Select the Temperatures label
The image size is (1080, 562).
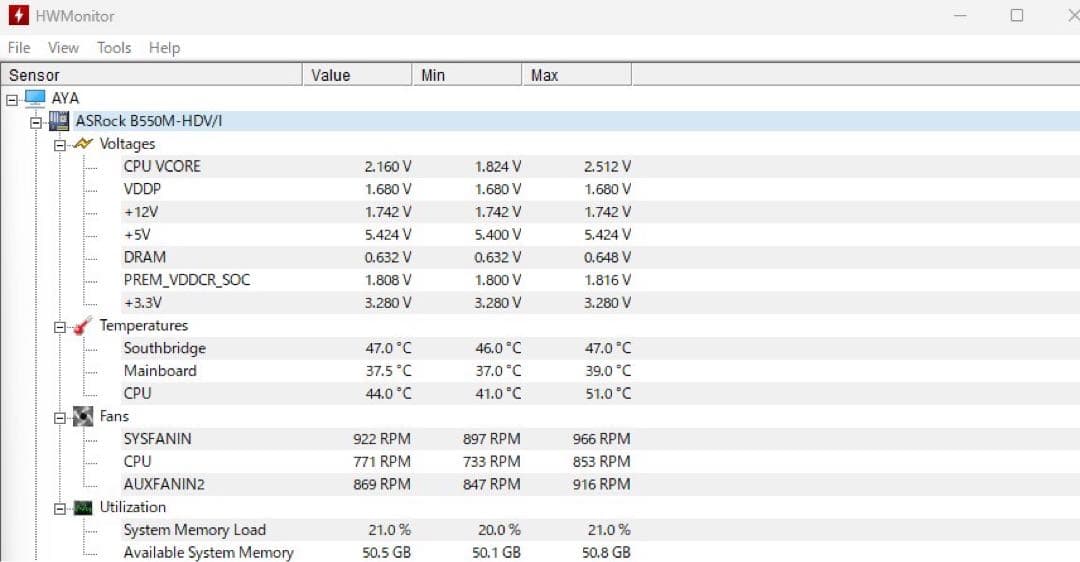[143, 326]
